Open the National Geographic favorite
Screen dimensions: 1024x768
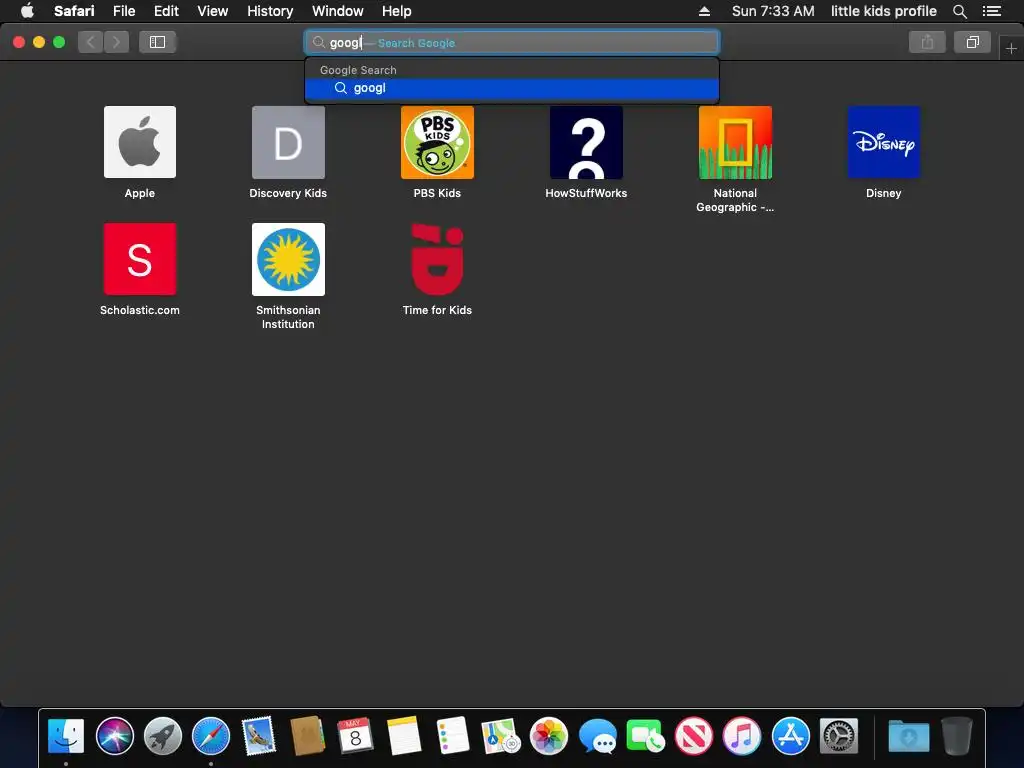(735, 142)
